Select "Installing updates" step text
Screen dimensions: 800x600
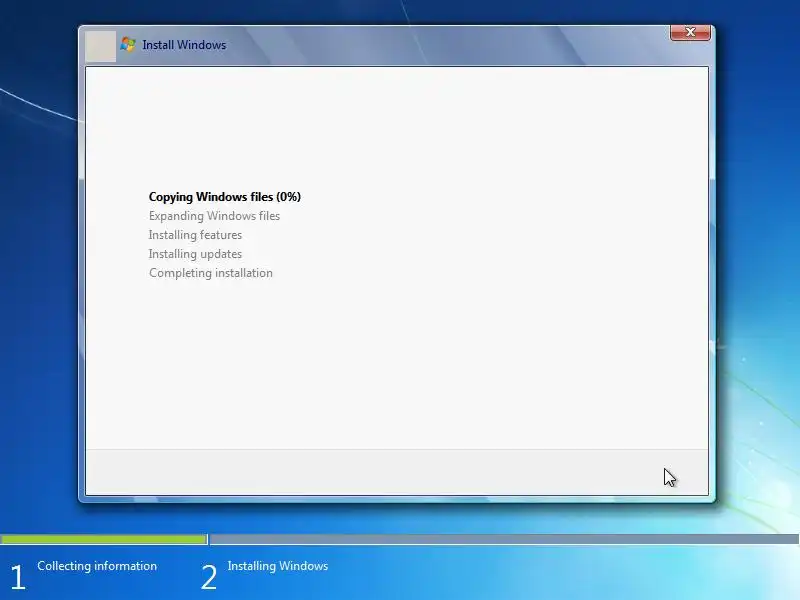[195, 254]
